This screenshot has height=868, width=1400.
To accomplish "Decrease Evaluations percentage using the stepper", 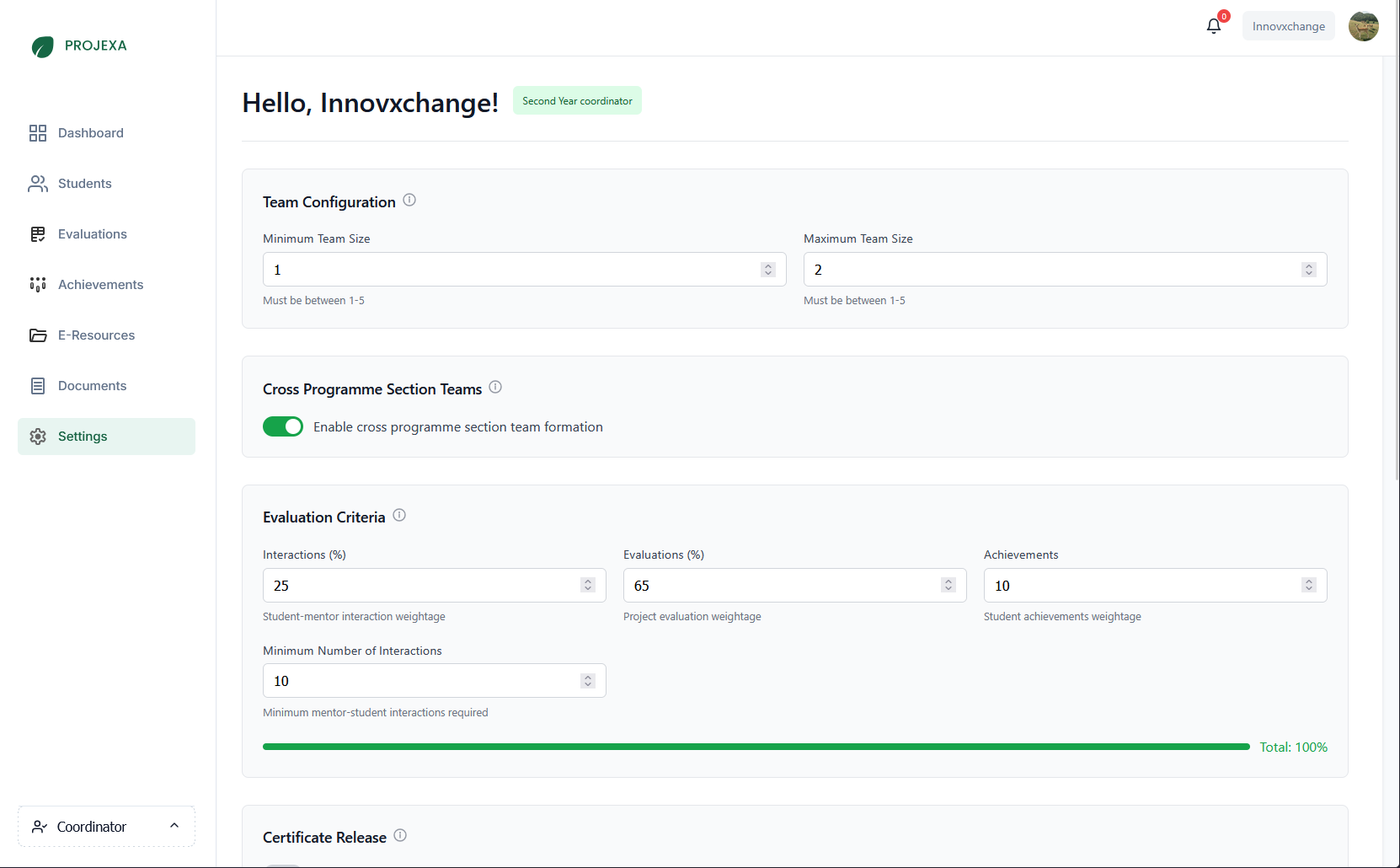I will (948, 589).
